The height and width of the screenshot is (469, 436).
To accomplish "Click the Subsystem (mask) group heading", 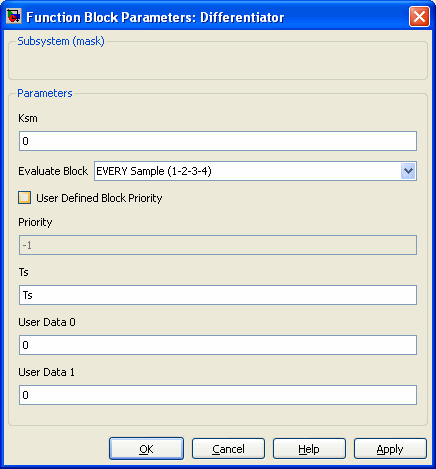I will point(61,41).
